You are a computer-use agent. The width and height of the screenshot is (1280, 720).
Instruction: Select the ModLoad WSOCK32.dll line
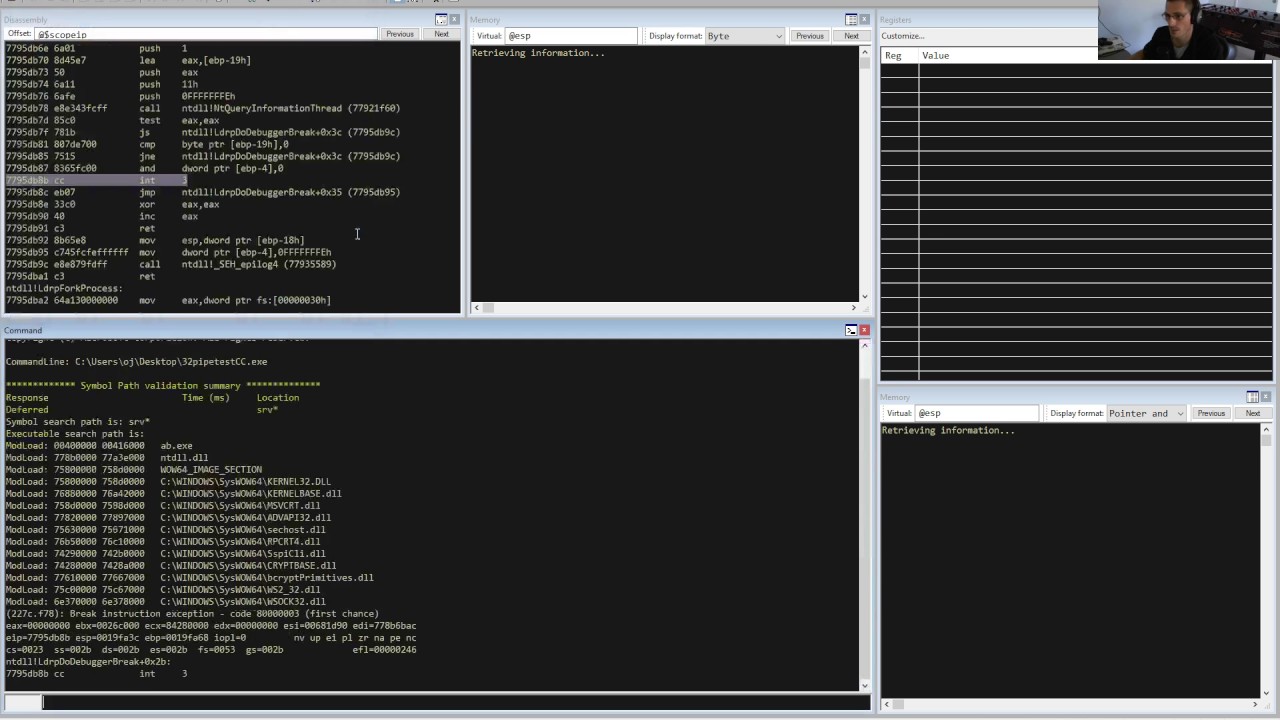(165, 602)
